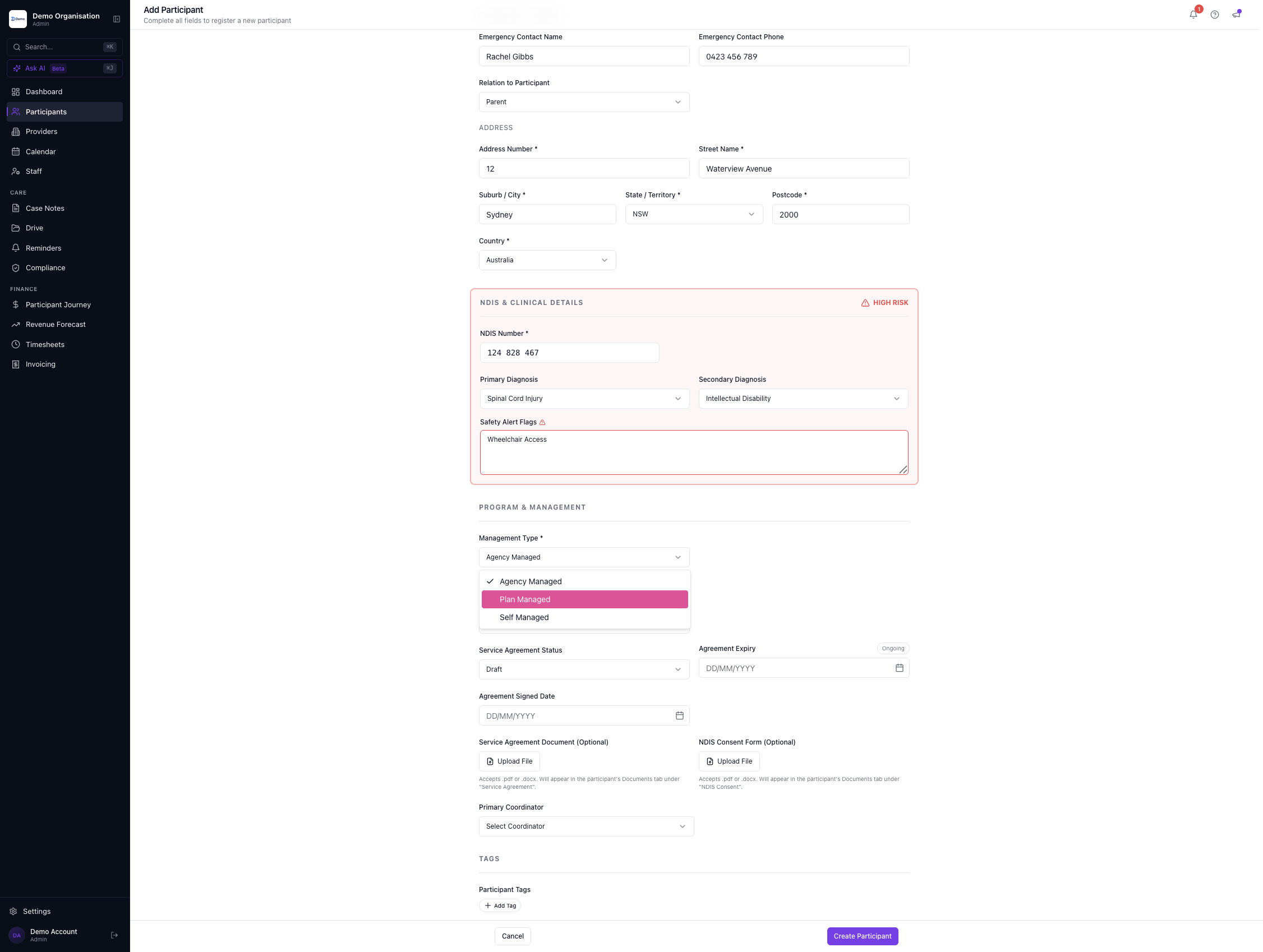Viewport: 1263px width, 952px height.
Task: Open the help question mark icon
Action: (x=1214, y=15)
